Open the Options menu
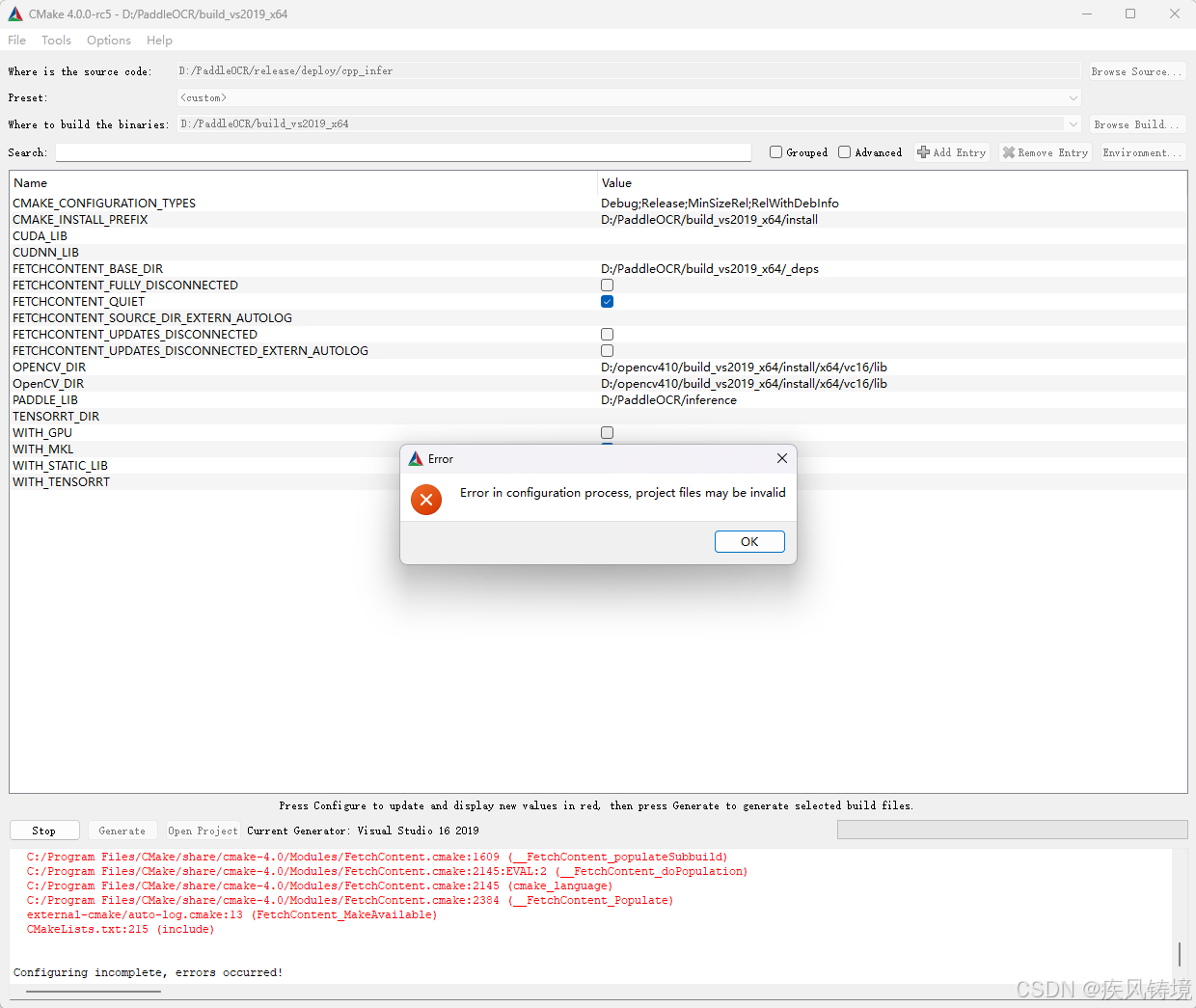 coord(109,41)
